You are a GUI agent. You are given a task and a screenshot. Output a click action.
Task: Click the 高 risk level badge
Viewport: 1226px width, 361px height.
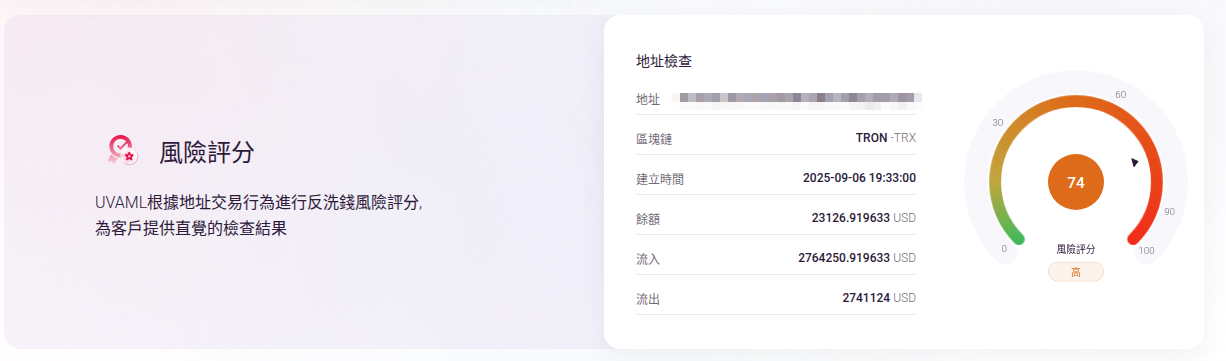tap(1076, 272)
